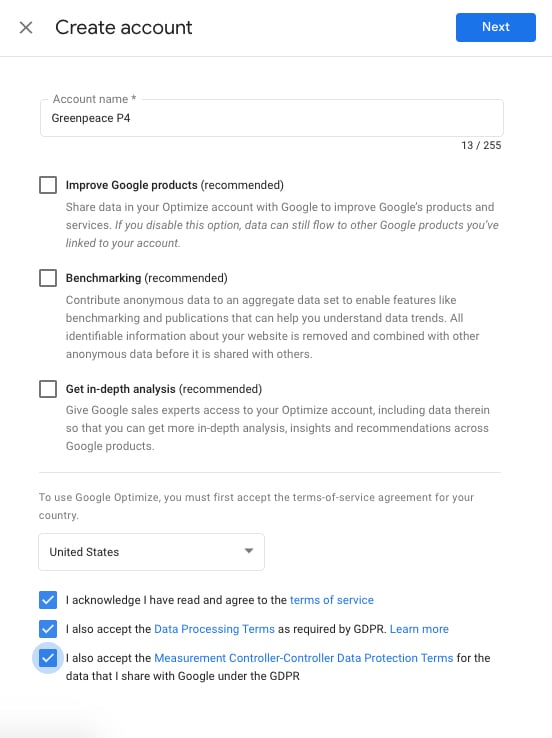Screen dimensions: 552x738
Task: Open the terms of service link
Action: tap(332, 600)
